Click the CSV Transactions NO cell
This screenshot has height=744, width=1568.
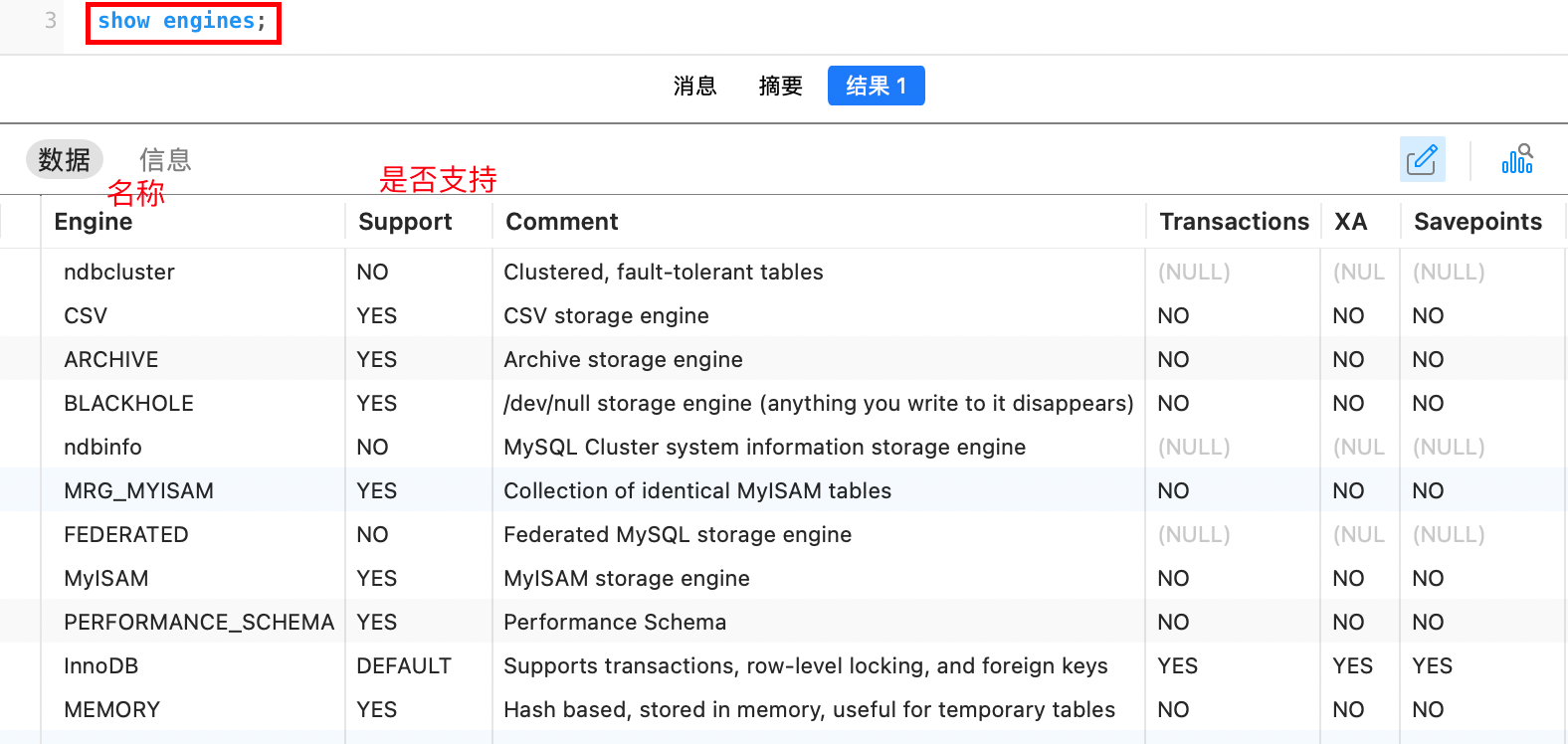point(1174,315)
